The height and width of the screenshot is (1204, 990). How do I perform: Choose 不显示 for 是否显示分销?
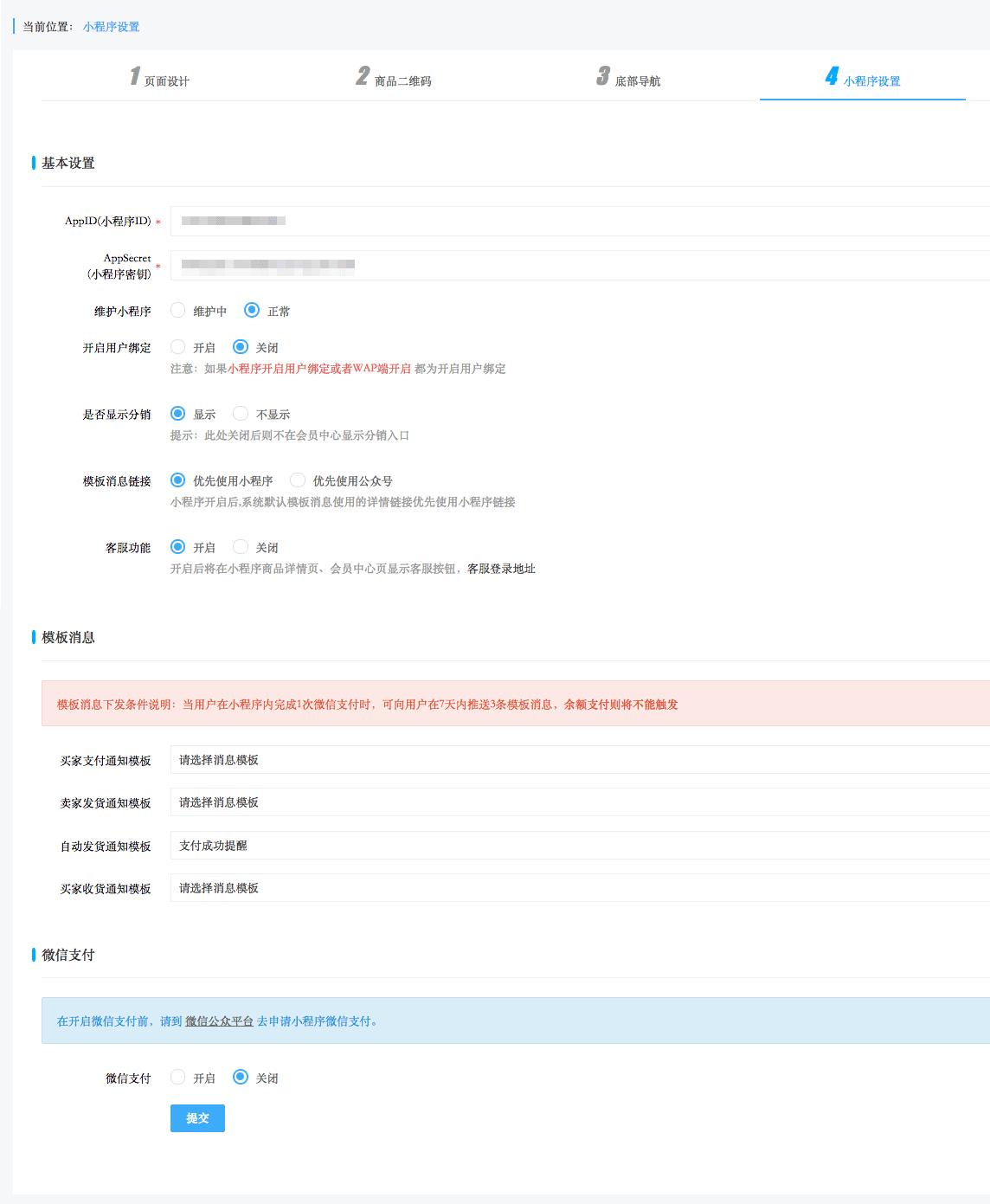tap(241, 414)
